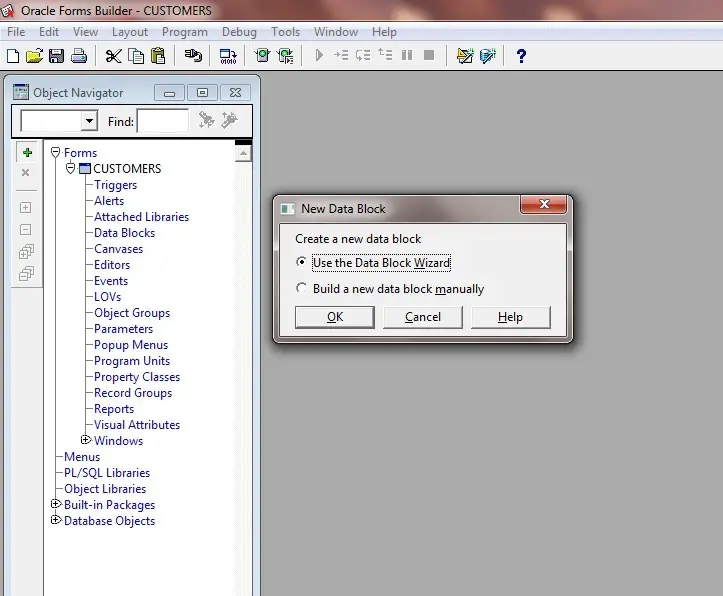Click the Paste clipboard icon
This screenshot has height=596, width=723.
click(158, 56)
